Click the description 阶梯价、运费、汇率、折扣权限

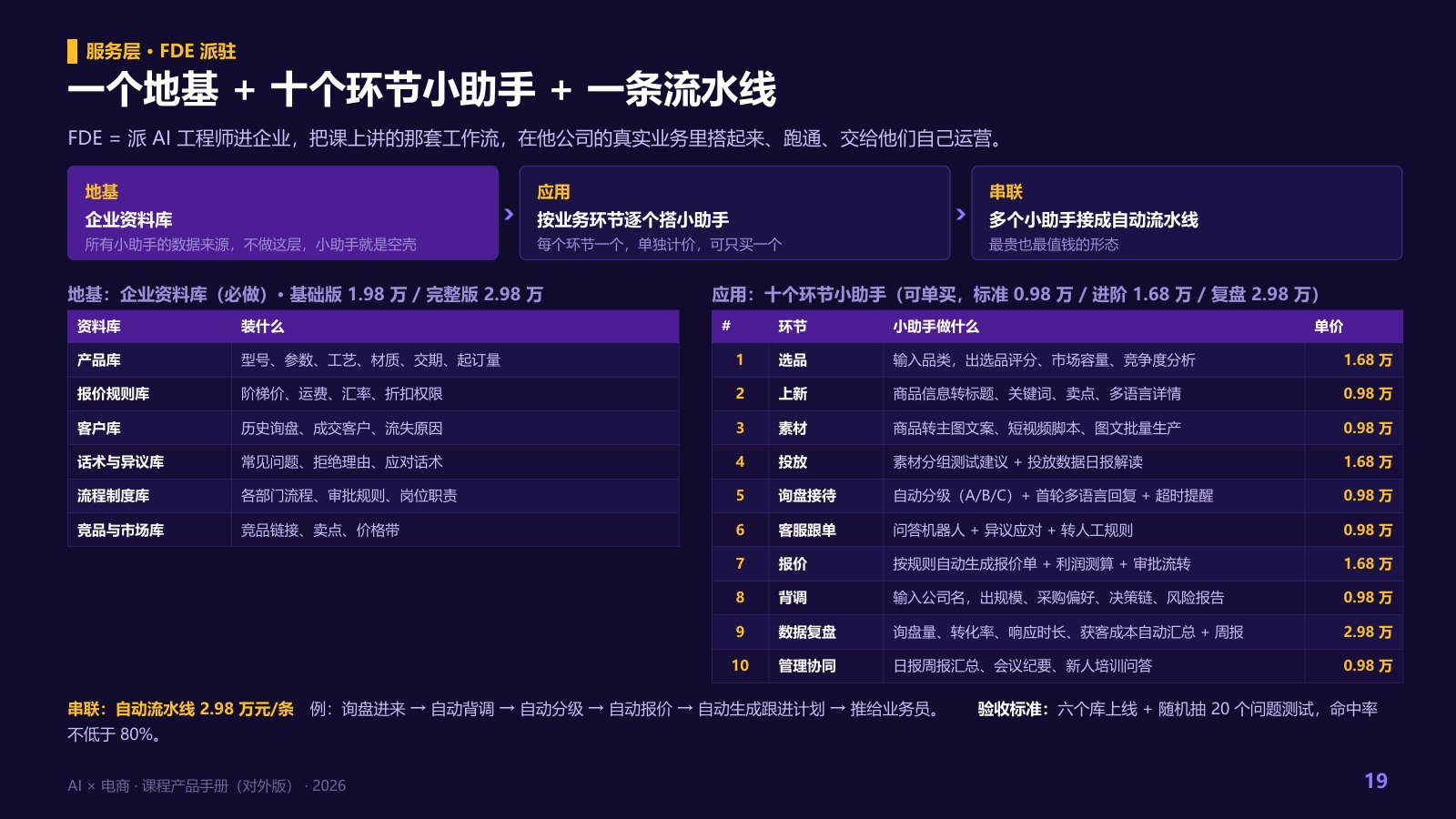tap(341, 394)
